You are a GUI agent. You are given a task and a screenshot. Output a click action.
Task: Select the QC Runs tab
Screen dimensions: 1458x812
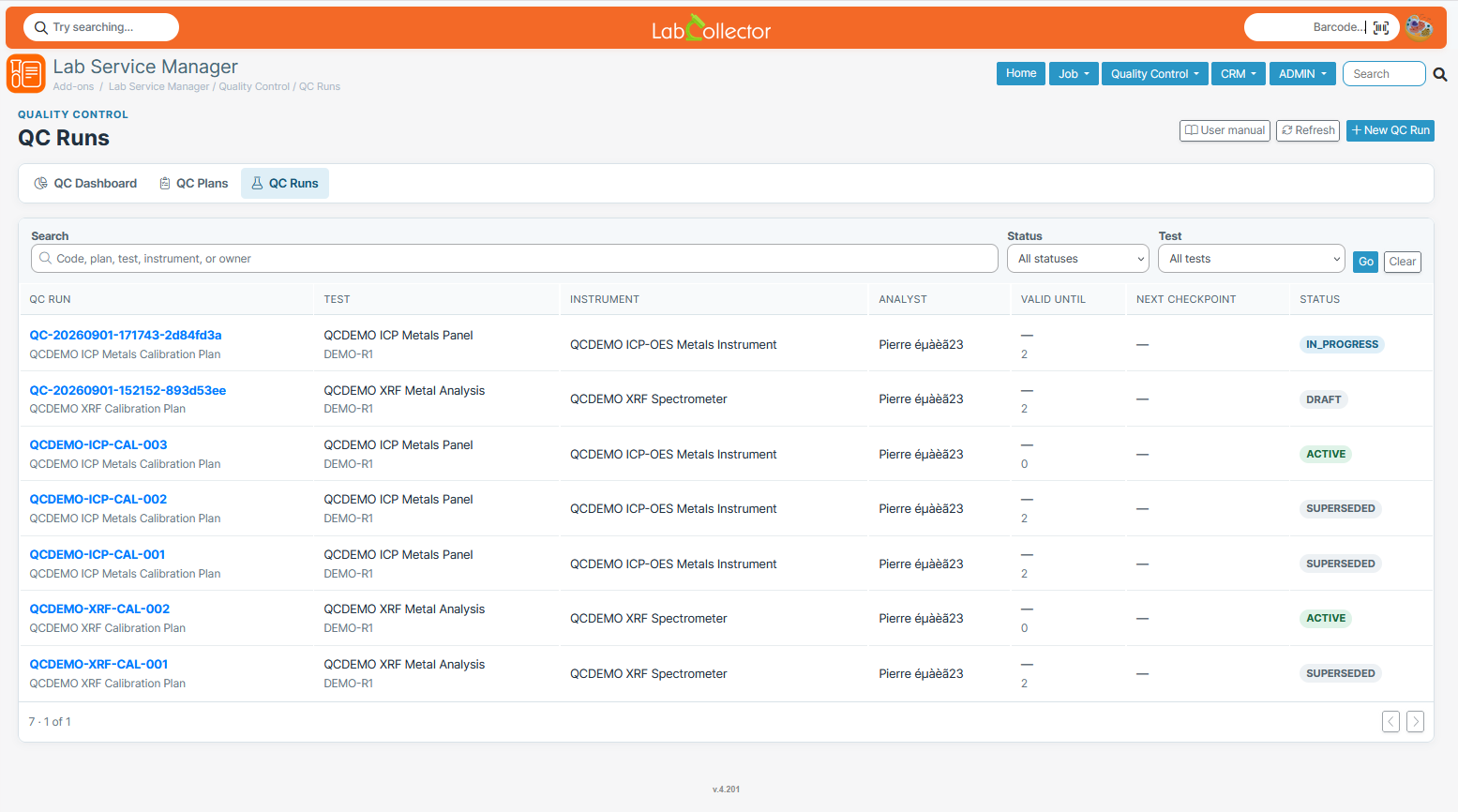285,184
